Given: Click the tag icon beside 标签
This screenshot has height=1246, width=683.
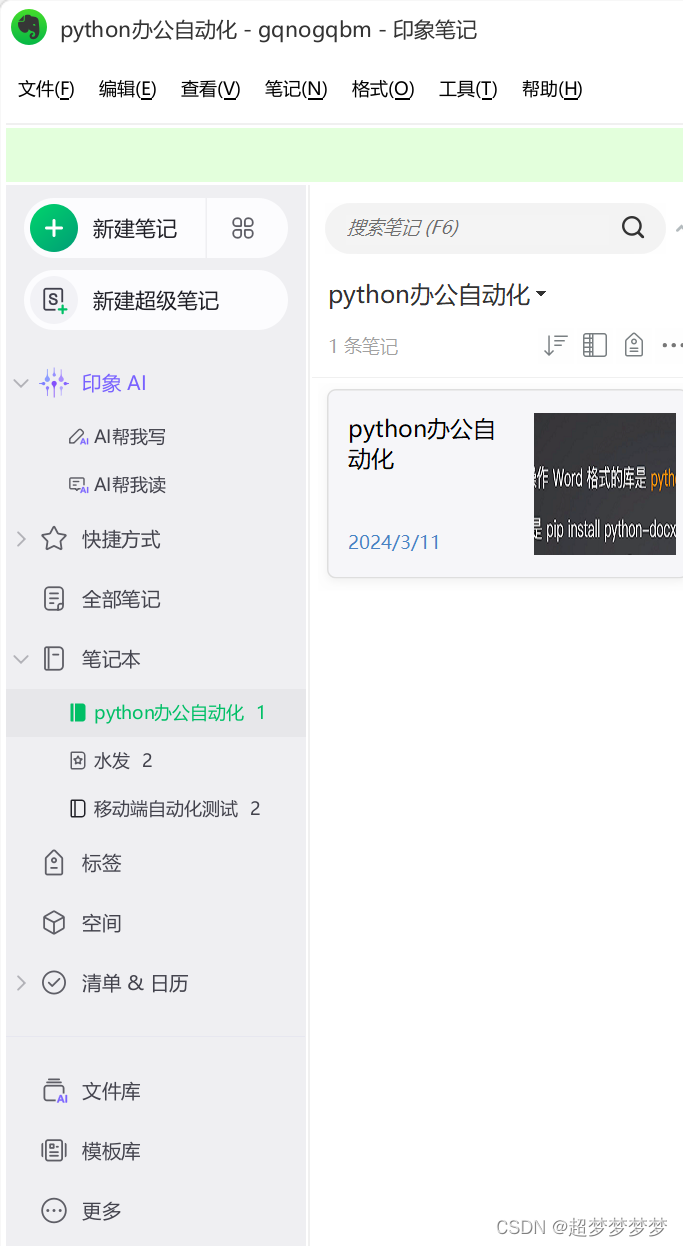Looking at the screenshot, I should (54, 863).
